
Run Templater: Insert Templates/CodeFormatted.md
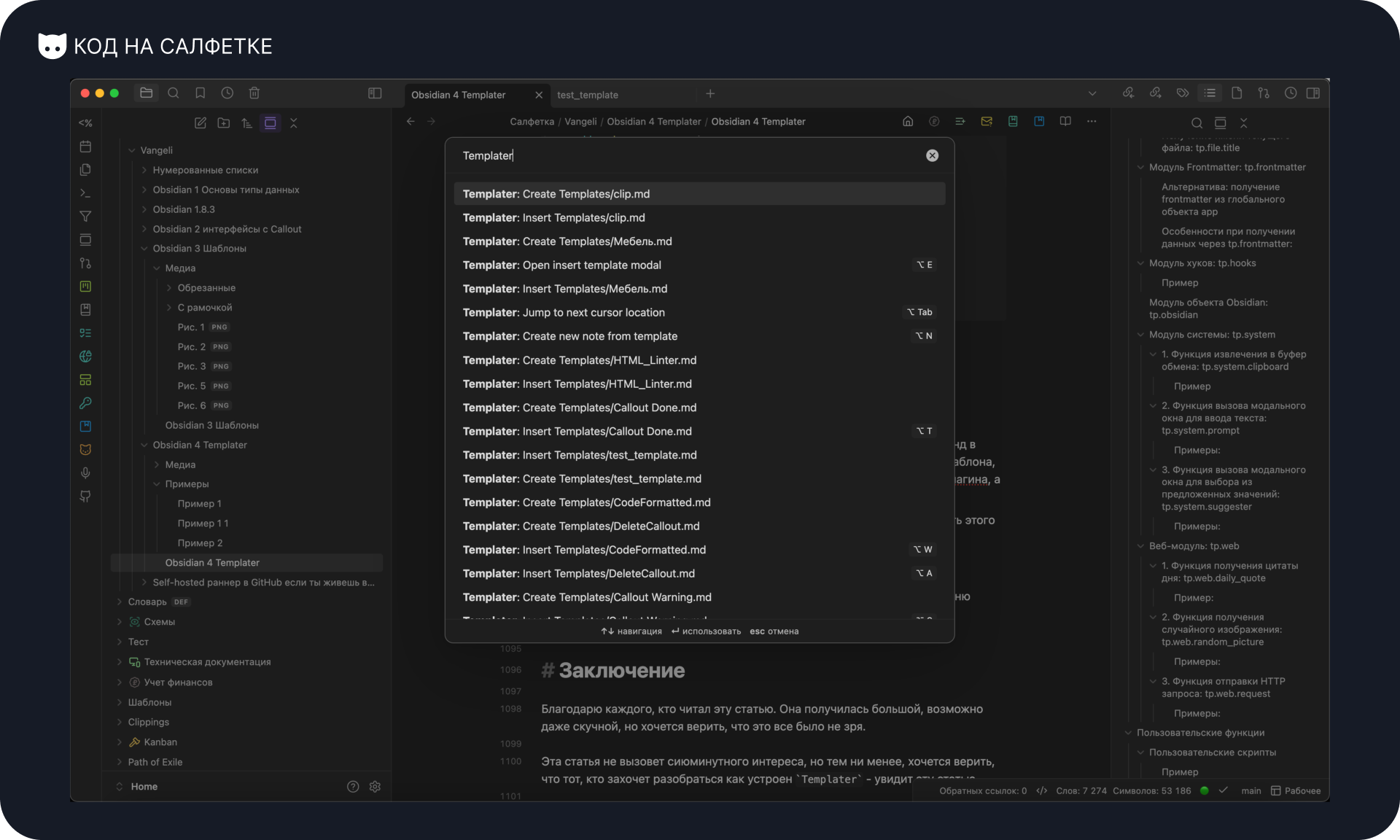699,550
